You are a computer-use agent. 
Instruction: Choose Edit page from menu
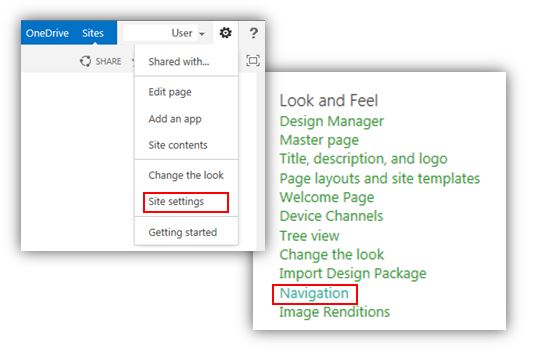[170, 92]
